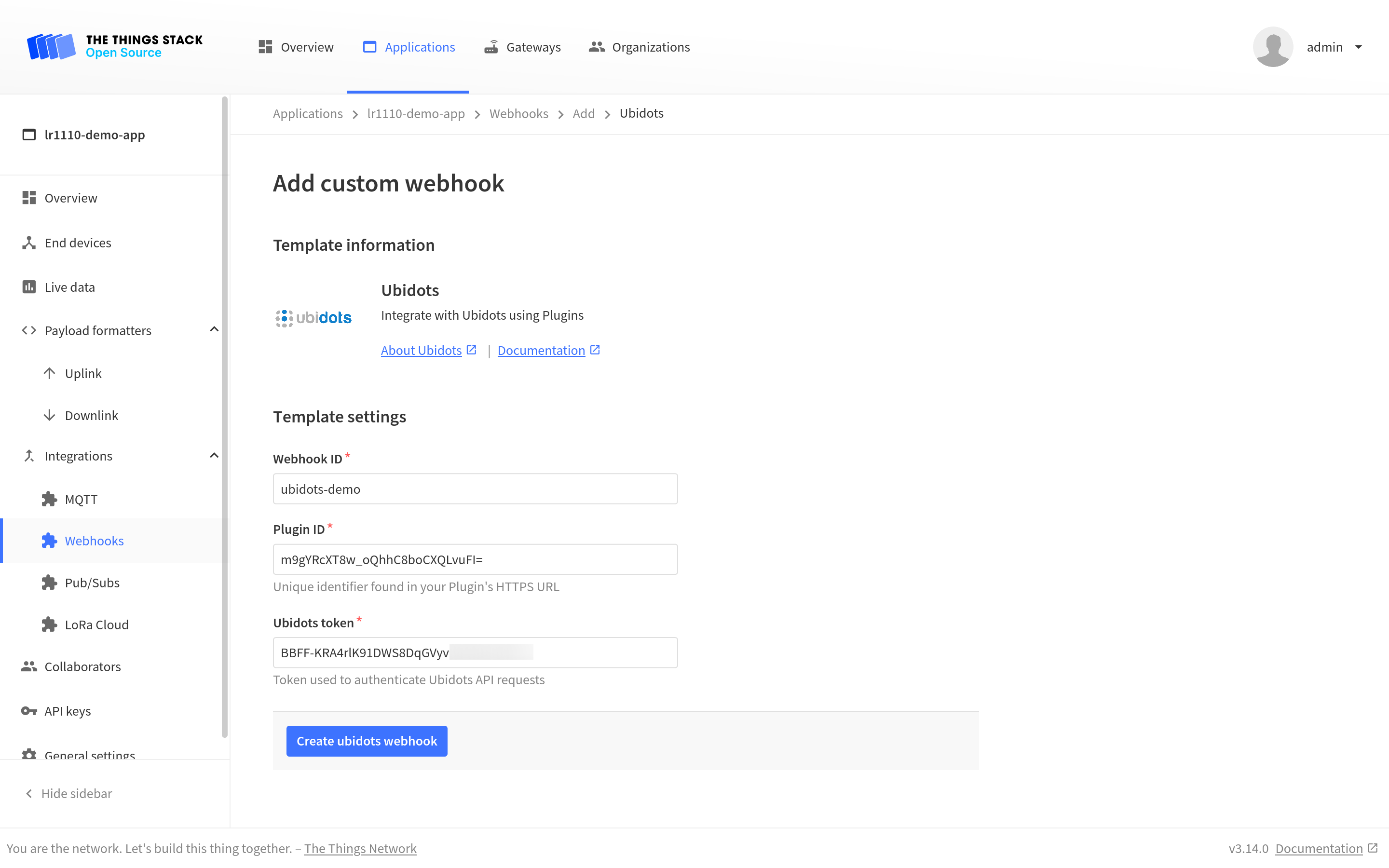Click the Uplink arrow icon
This screenshot has height=868, width=1389.
click(49, 373)
